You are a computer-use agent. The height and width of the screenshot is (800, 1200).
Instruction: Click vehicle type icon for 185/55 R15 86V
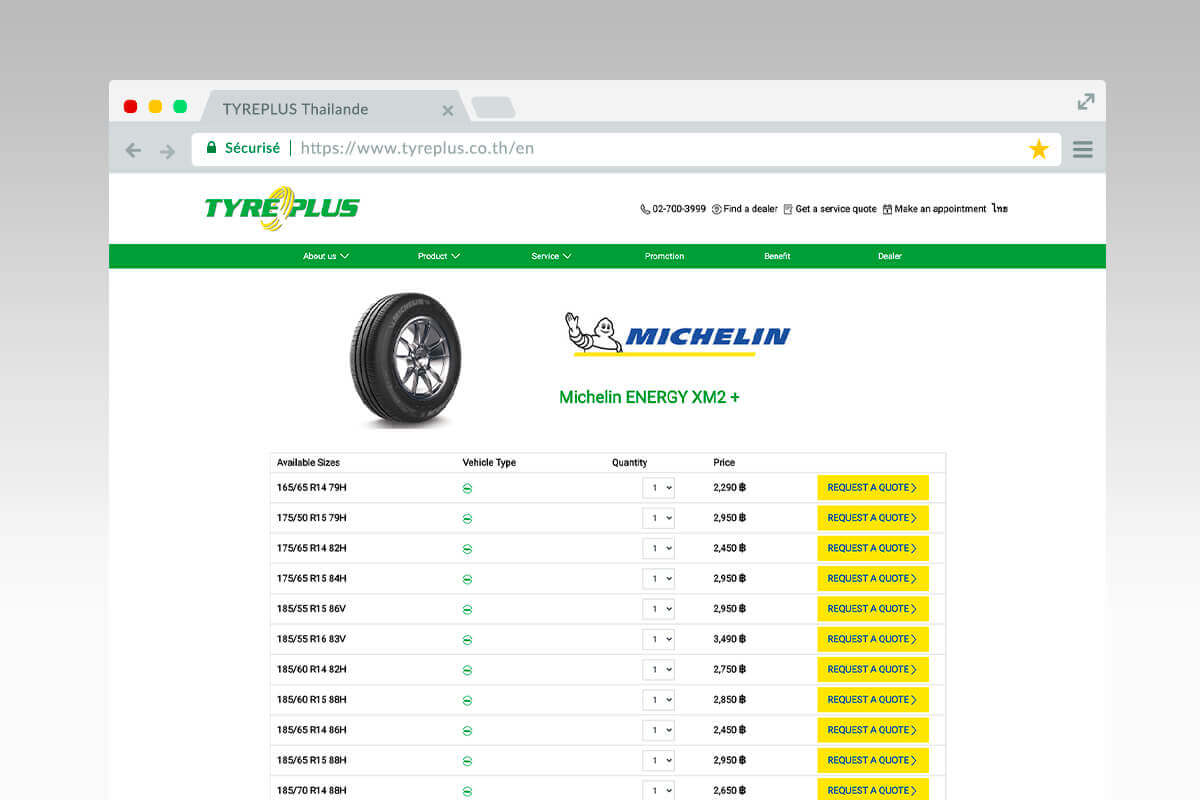click(x=467, y=610)
